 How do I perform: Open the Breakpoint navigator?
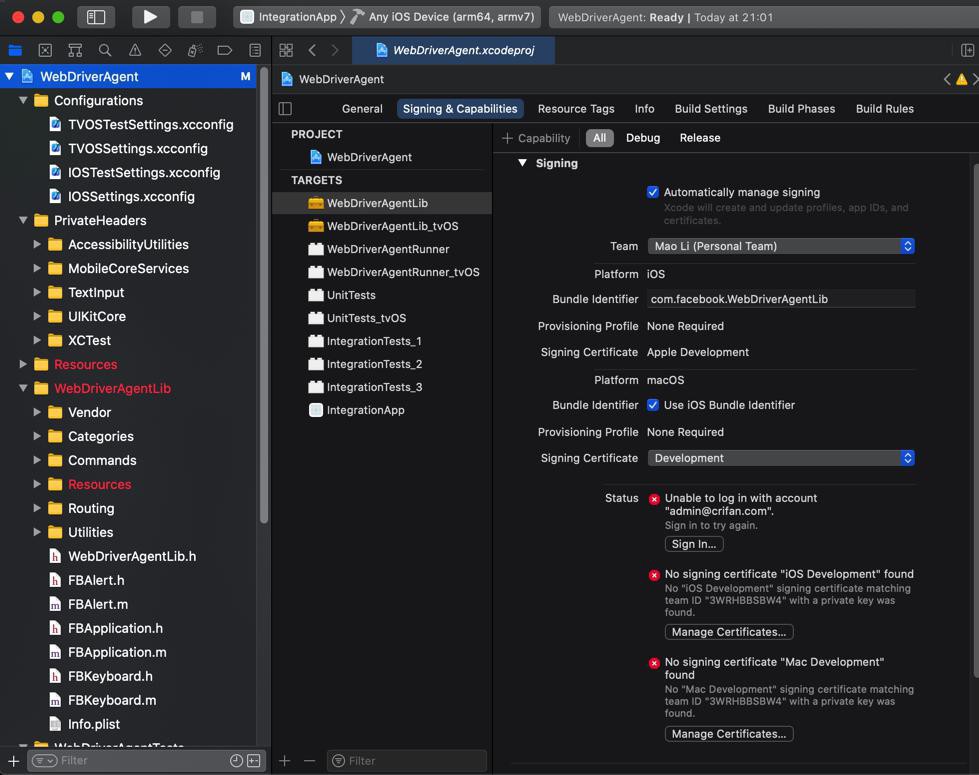[225, 51]
